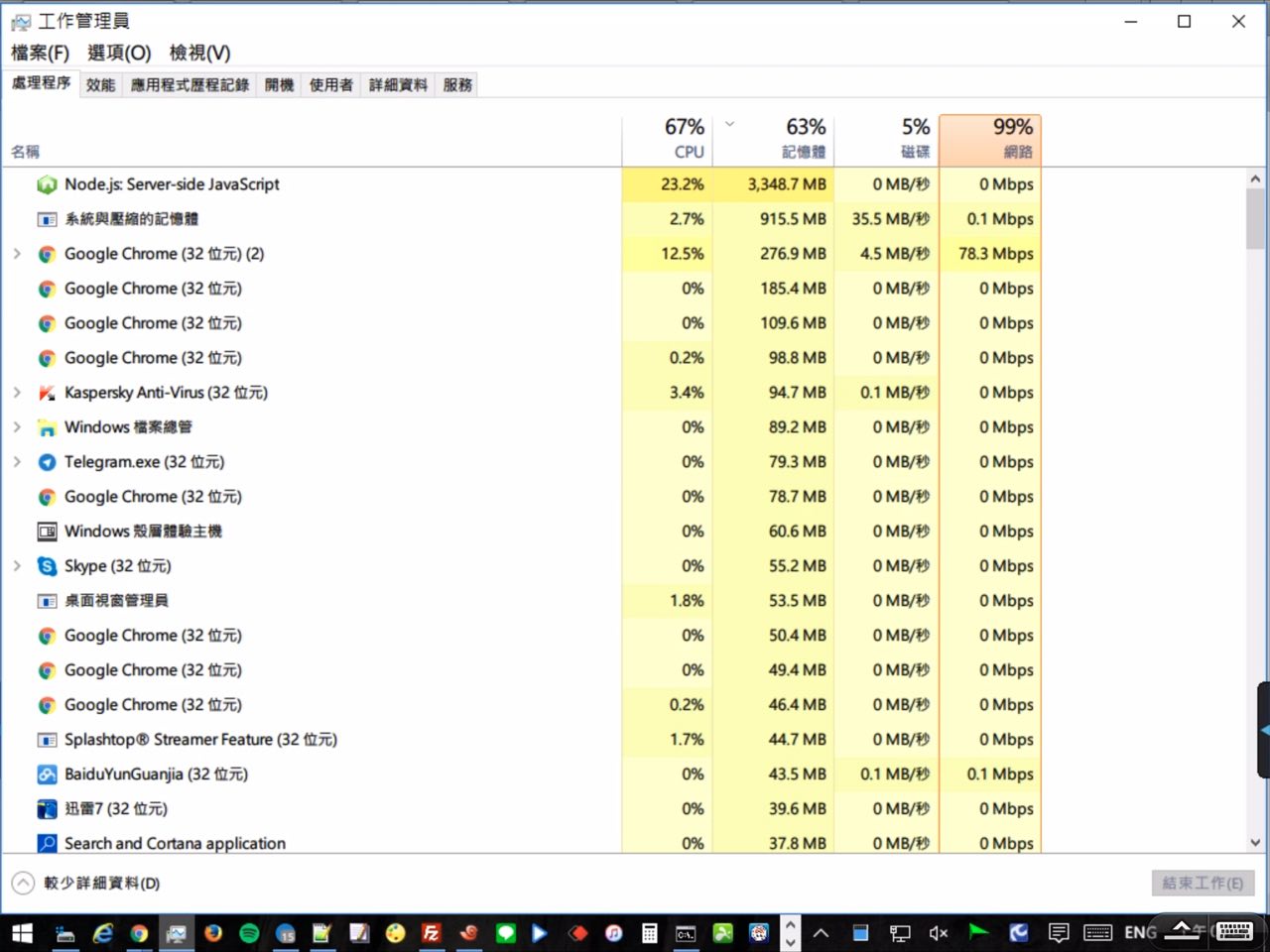Click the 結束工作(E) button

[1203, 883]
